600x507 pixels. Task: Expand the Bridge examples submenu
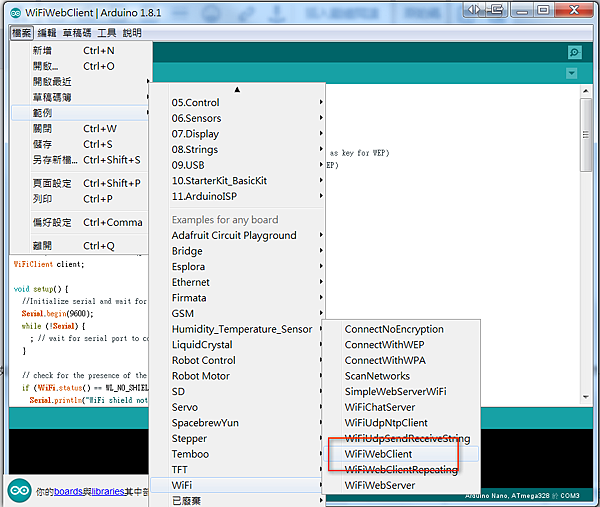click(x=237, y=251)
